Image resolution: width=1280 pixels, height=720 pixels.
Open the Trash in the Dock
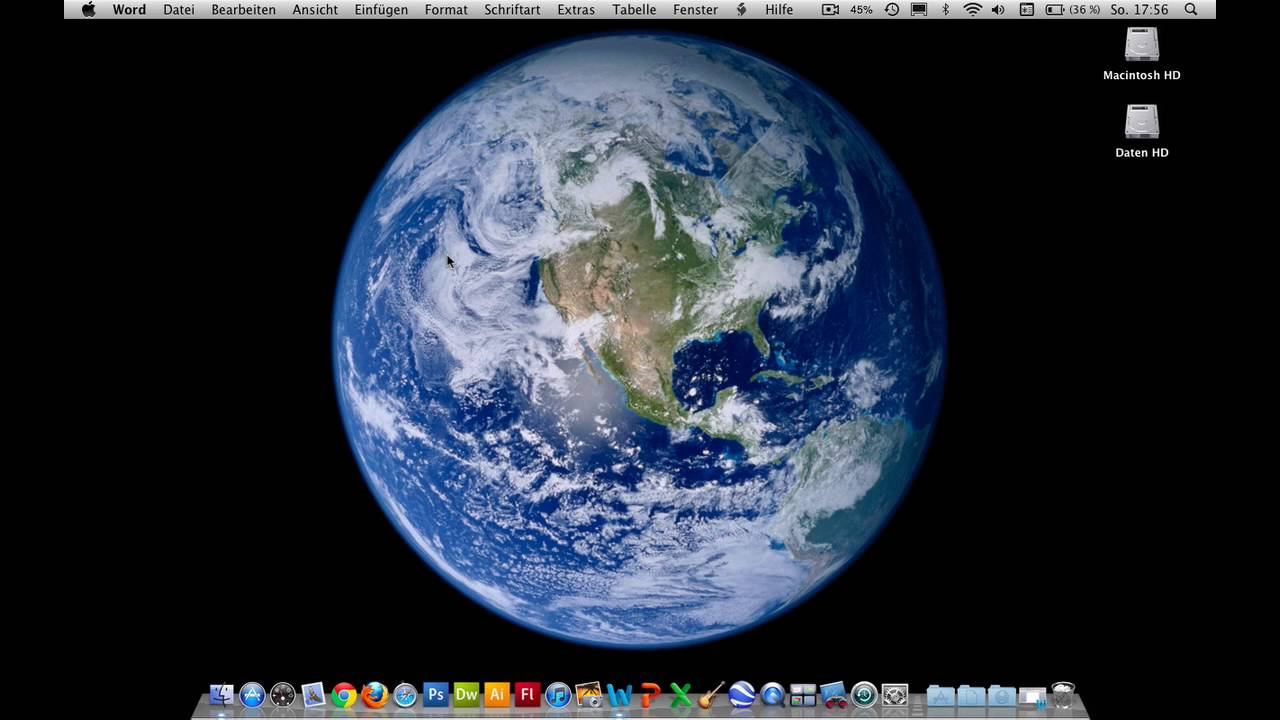1063,695
